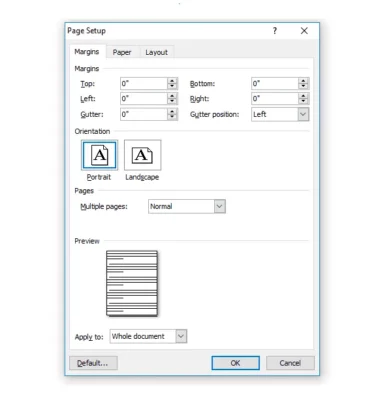The image size is (380, 410).
Task: Increase the Left margin with up arrow
Action: click(x=172, y=96)
